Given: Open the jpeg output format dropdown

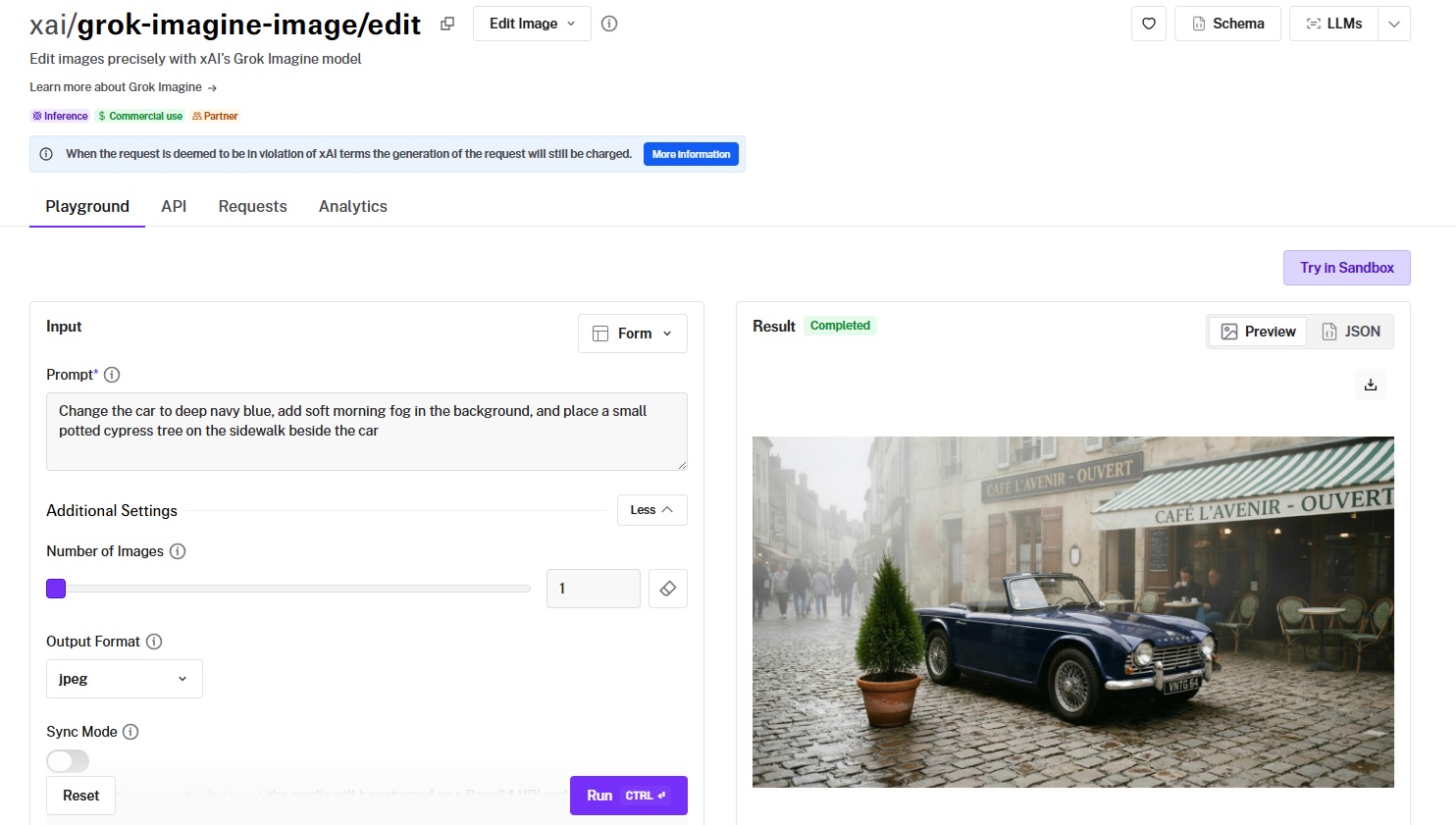Looking at the screenshot, I should point(125,679).
